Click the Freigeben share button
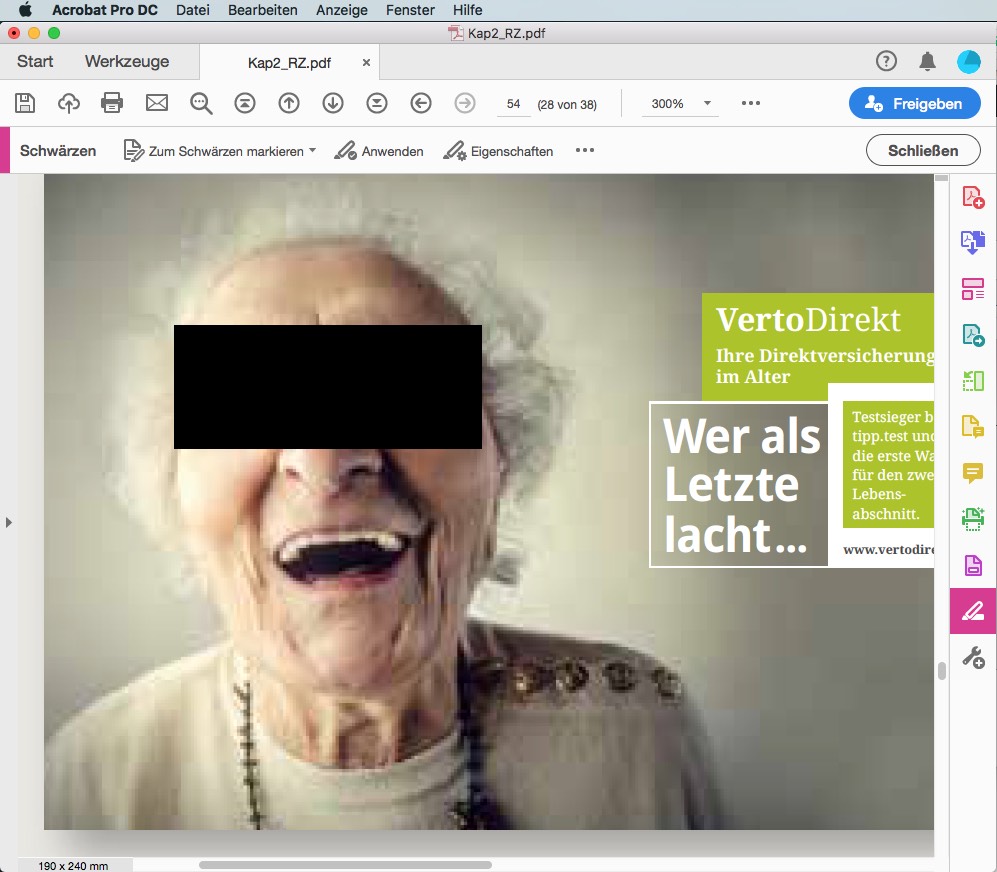Viewport: 997px width, 872px height. pyautogui.click(x=914, y=103)
